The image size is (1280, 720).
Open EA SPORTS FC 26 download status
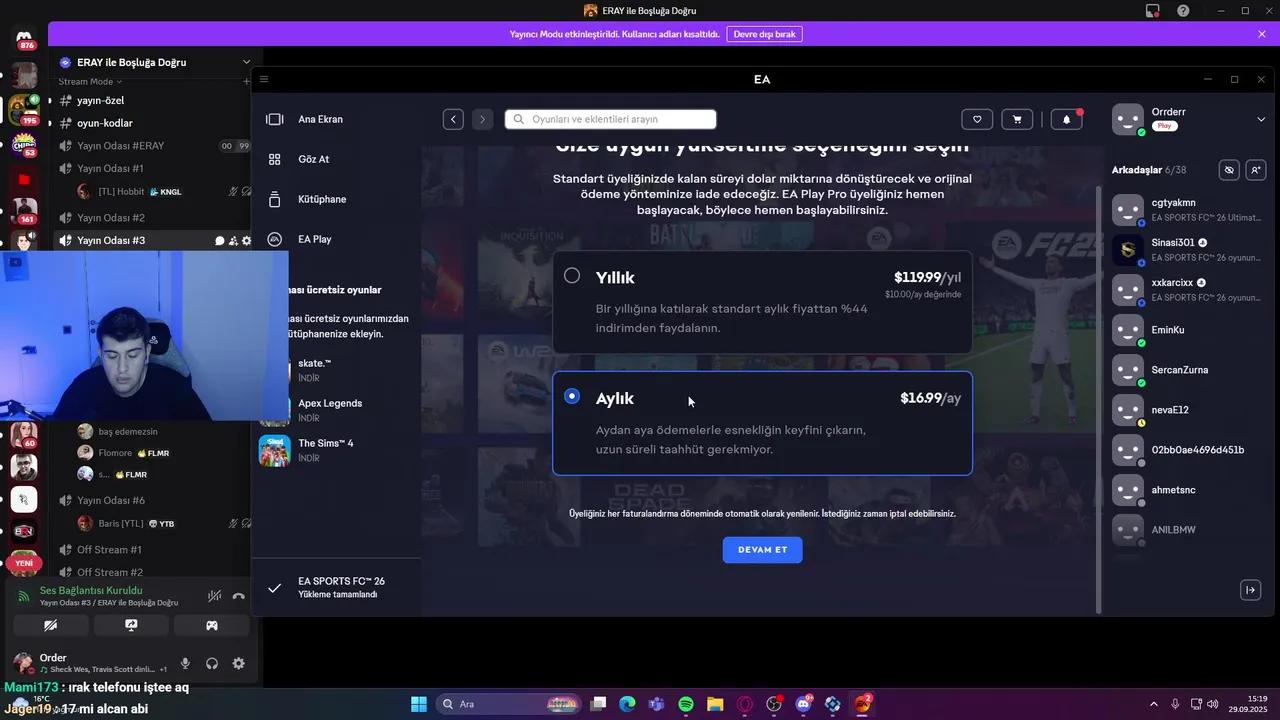(x=336, y=587)
